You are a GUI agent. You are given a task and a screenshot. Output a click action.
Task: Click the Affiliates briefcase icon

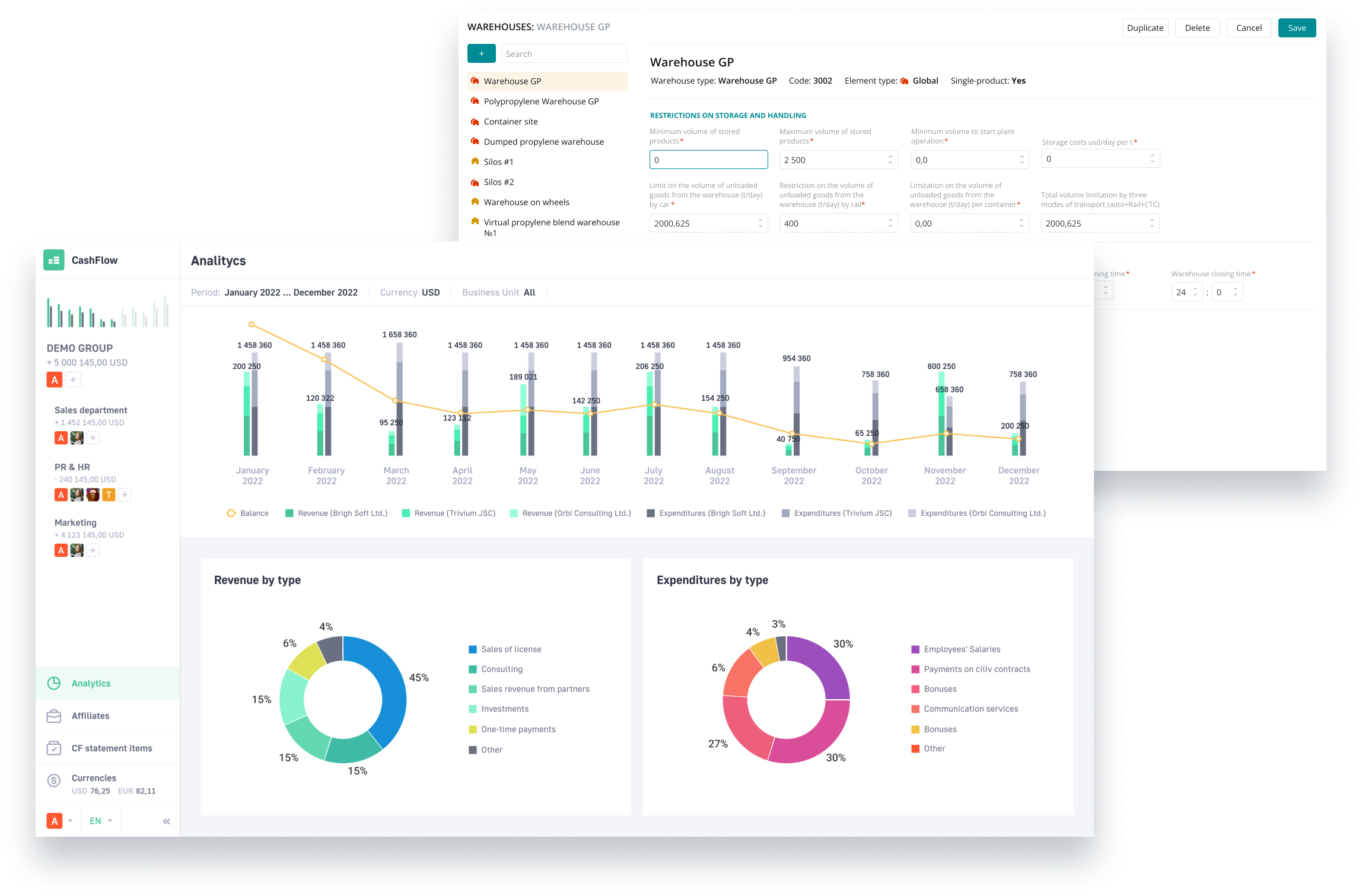click(x=54, y=716)
